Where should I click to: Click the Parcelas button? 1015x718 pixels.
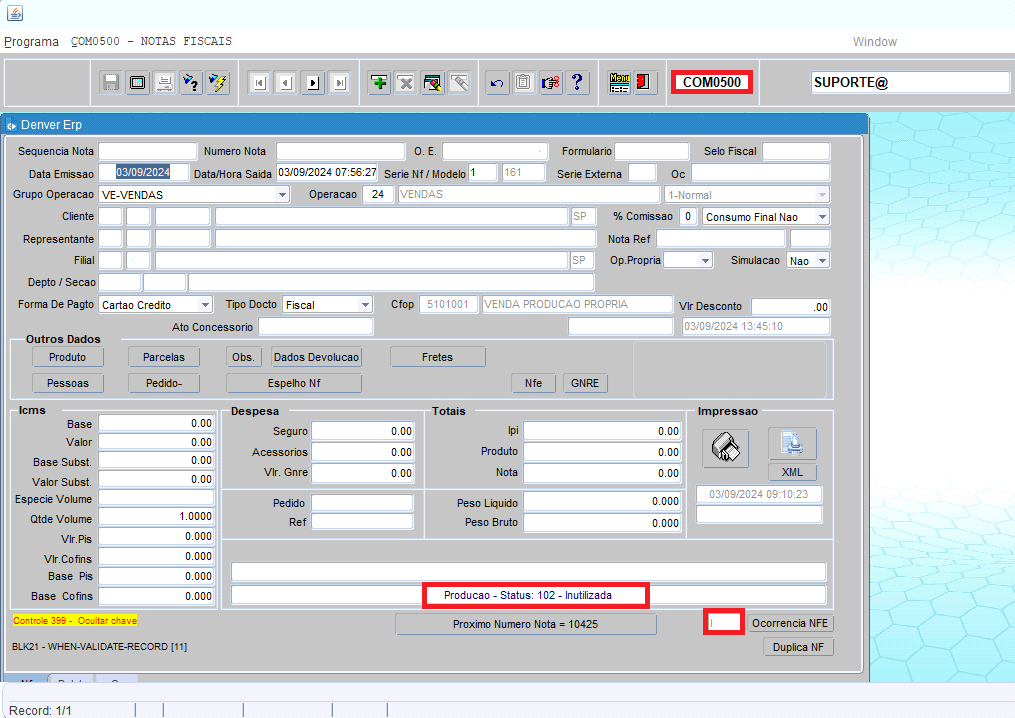pyautogui.click(x=164, y=357)
